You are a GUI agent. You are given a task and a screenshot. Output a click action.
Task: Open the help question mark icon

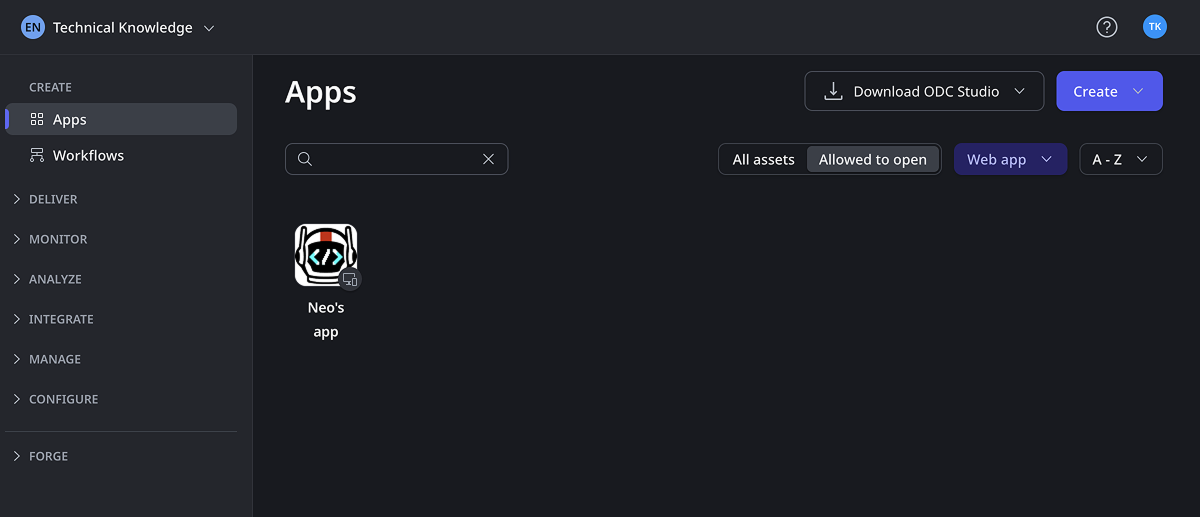(1107, 27)
